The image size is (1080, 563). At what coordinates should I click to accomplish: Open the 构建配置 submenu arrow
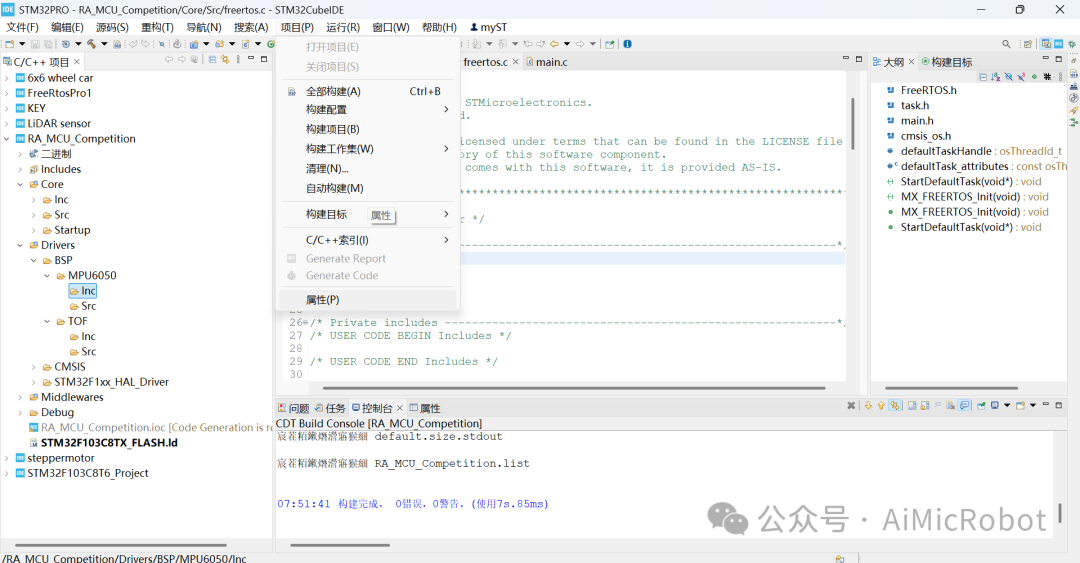(446, 110)
